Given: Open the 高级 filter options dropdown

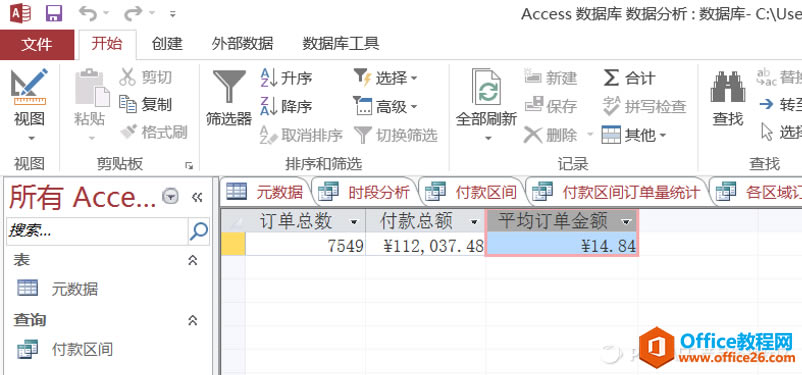Looking at the screenshot, I should coord(386,106).
